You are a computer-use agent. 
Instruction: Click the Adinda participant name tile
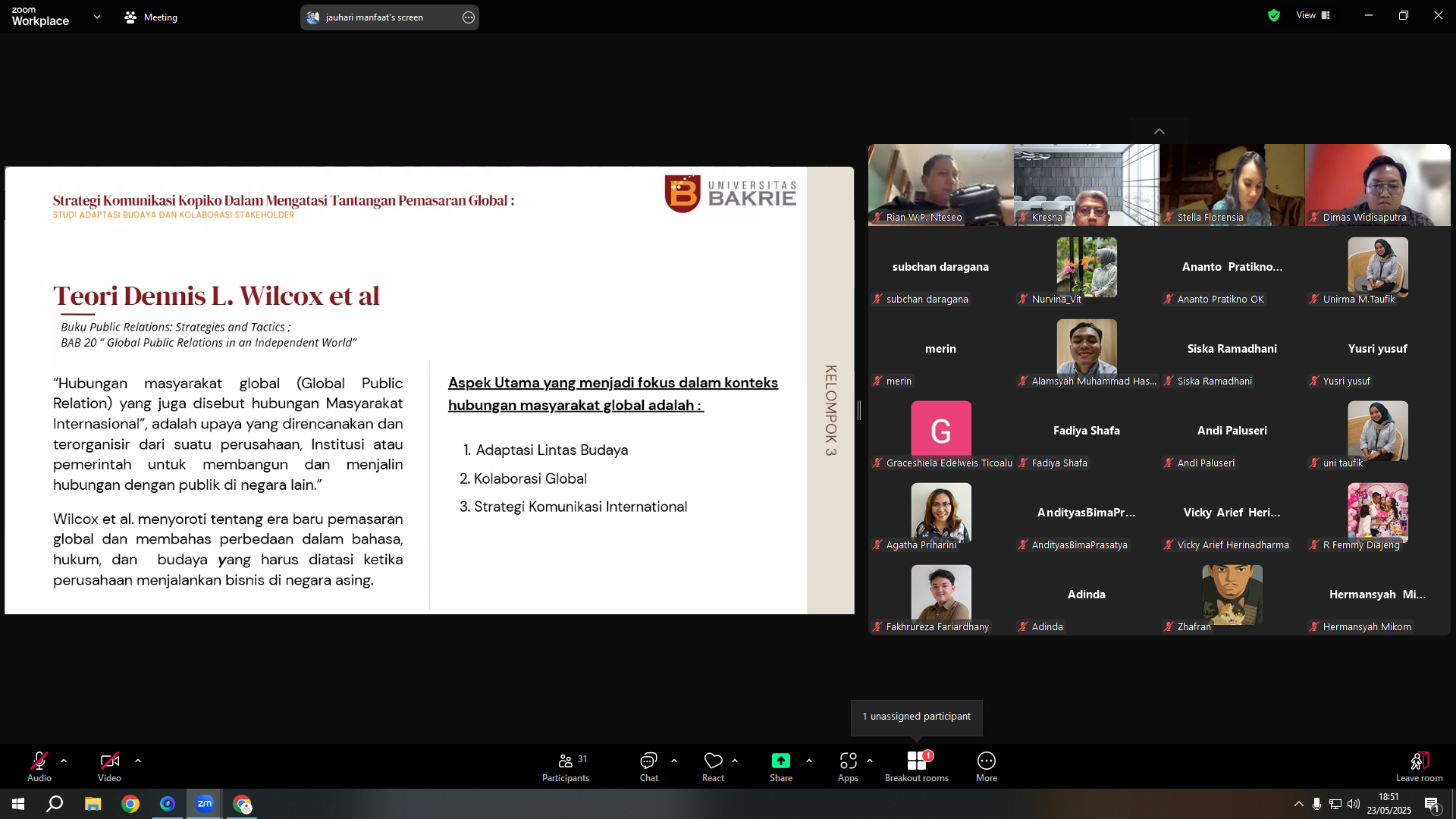tap(1086, 595)
